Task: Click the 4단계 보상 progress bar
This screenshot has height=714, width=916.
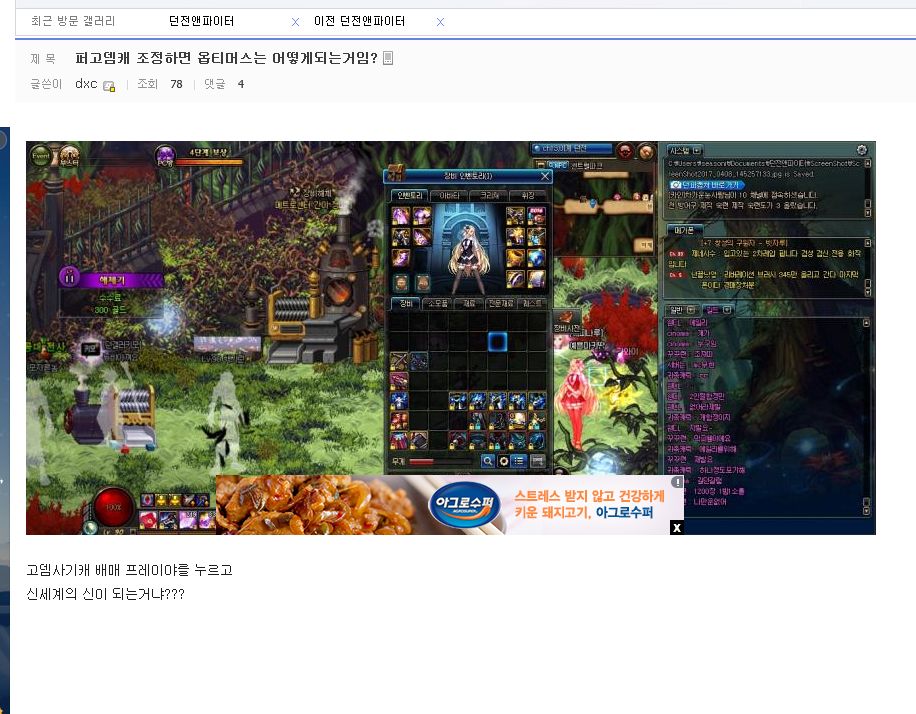Action: pos(209,162)
